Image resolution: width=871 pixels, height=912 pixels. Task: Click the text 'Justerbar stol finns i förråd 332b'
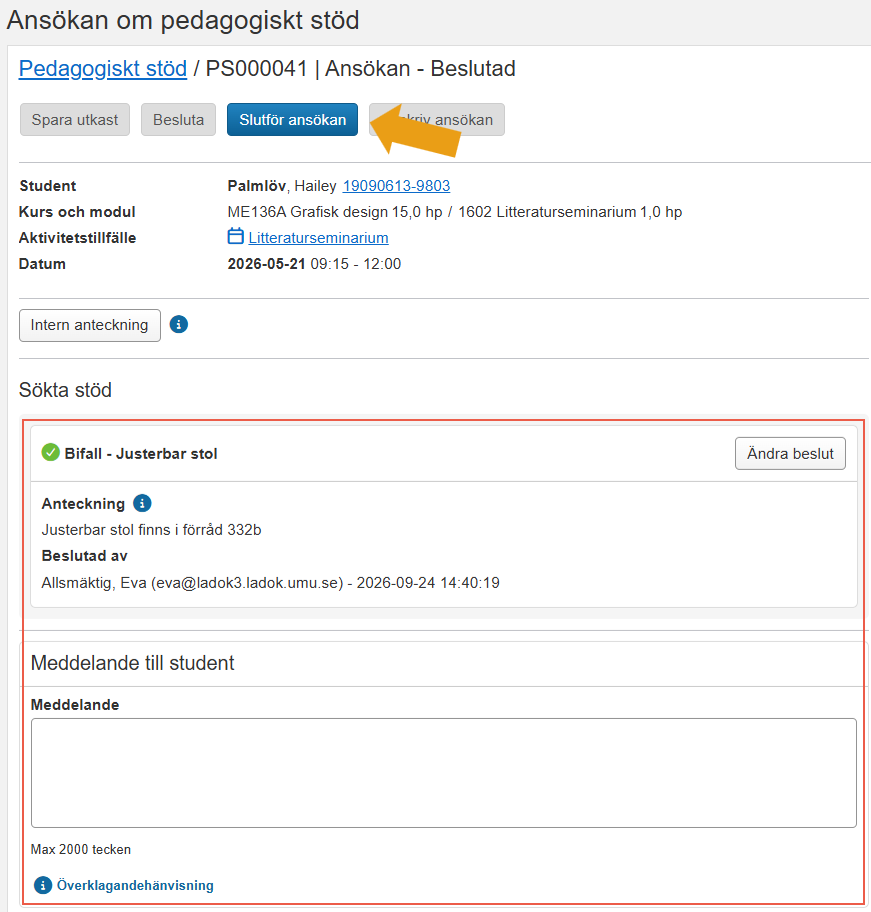click(152, 530)
